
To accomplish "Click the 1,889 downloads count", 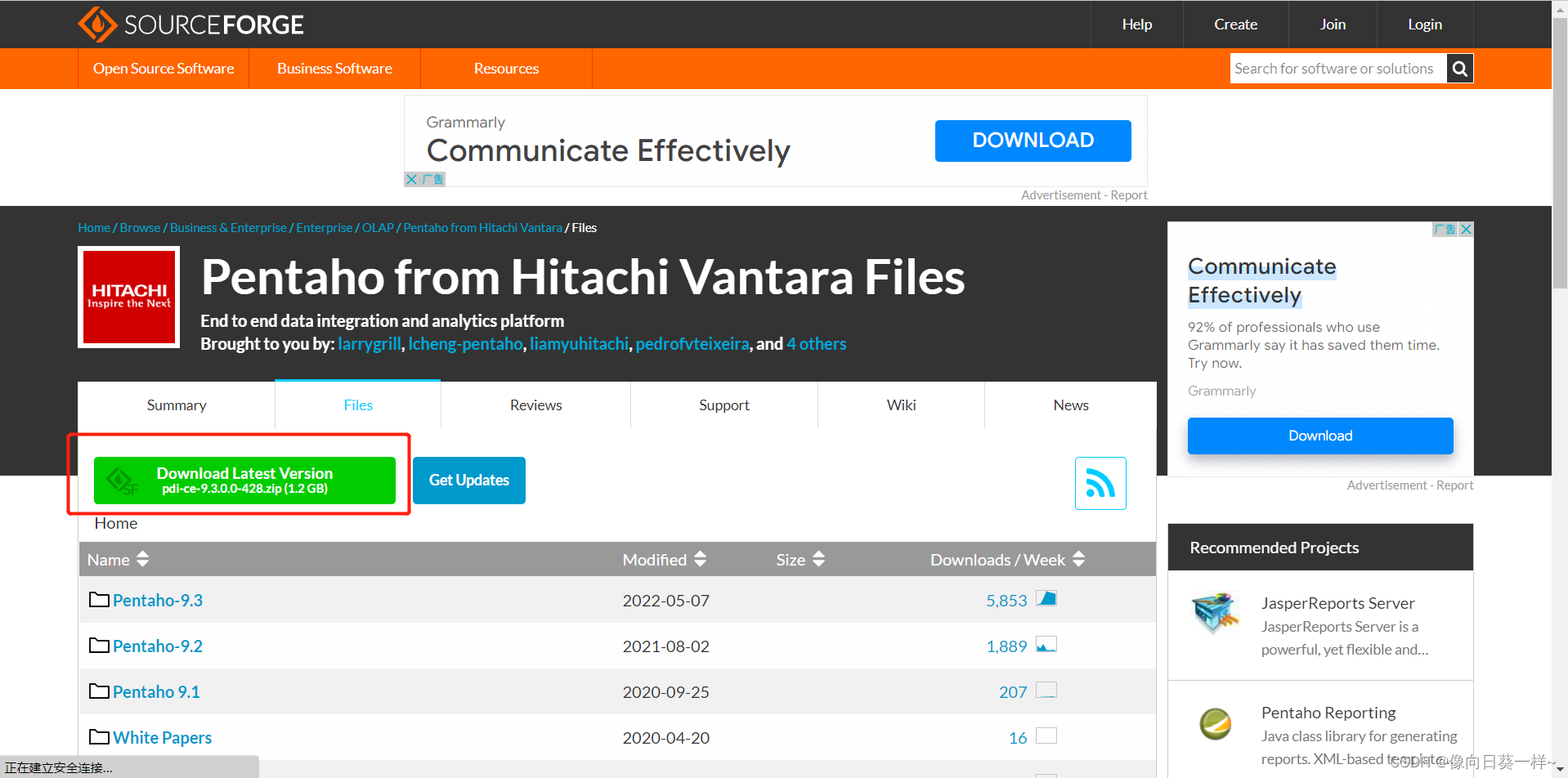I will click(x=1006, y=646).
